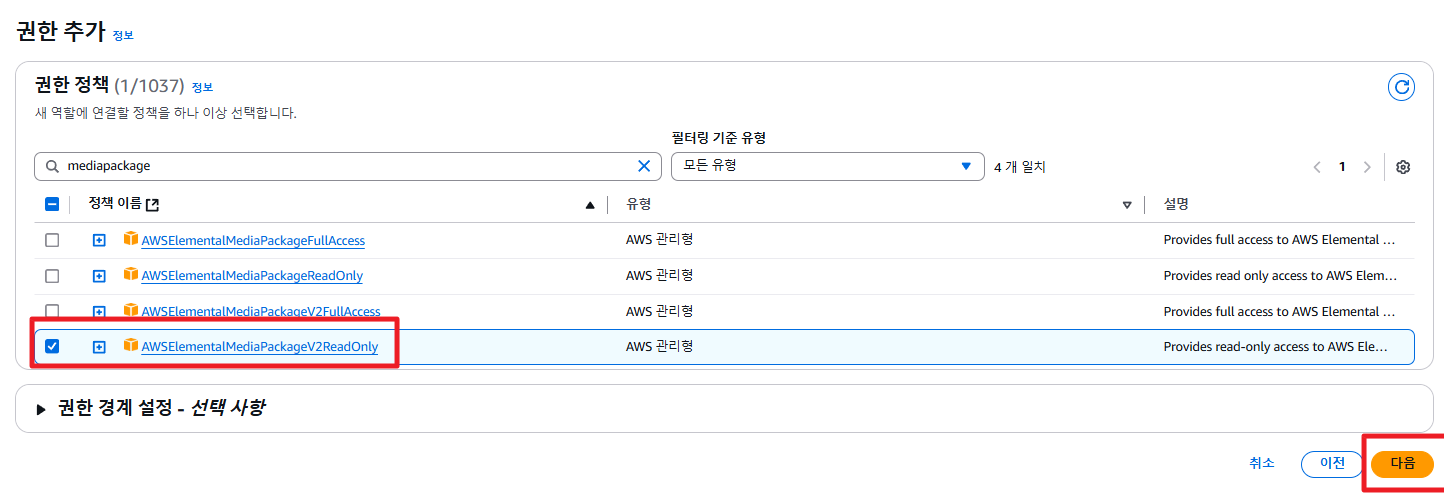Screen dimensions: 1444x500
Task: Clear the mediapackage search text
Action: [x=644, y=166]
